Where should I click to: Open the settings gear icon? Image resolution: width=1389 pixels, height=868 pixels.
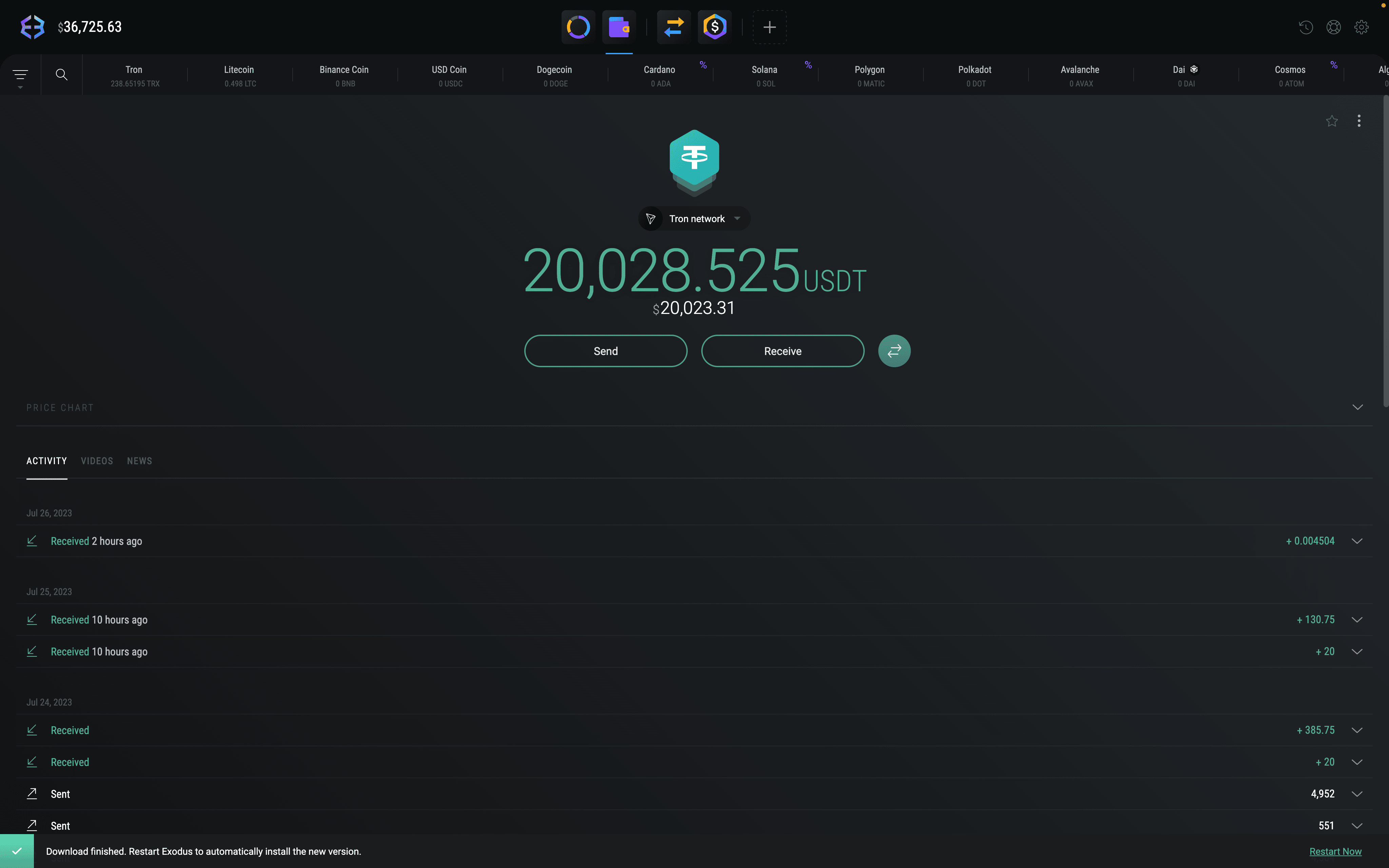1362,27
